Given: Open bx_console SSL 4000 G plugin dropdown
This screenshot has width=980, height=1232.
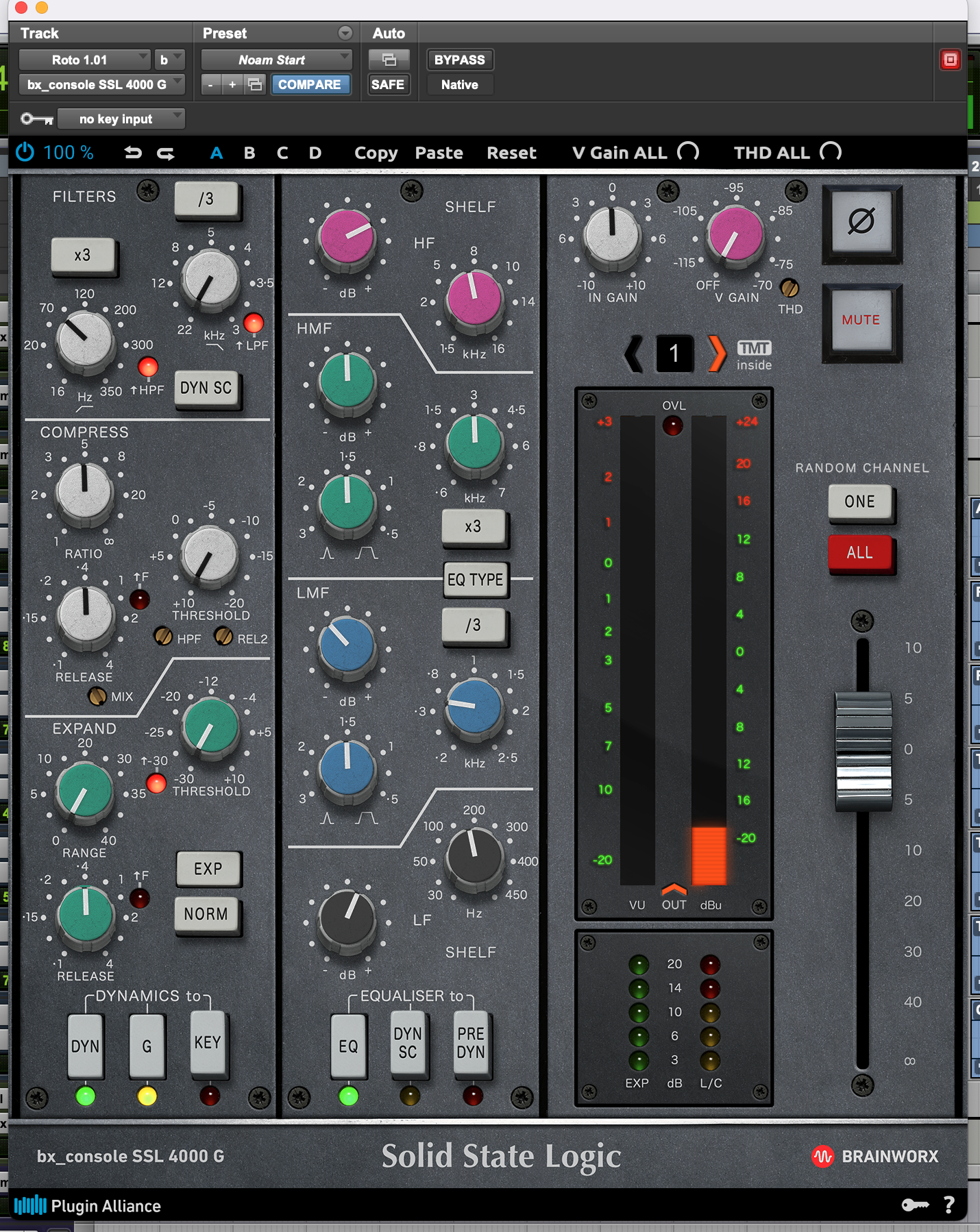Looking at the screenshot, I should coord(102,84).
